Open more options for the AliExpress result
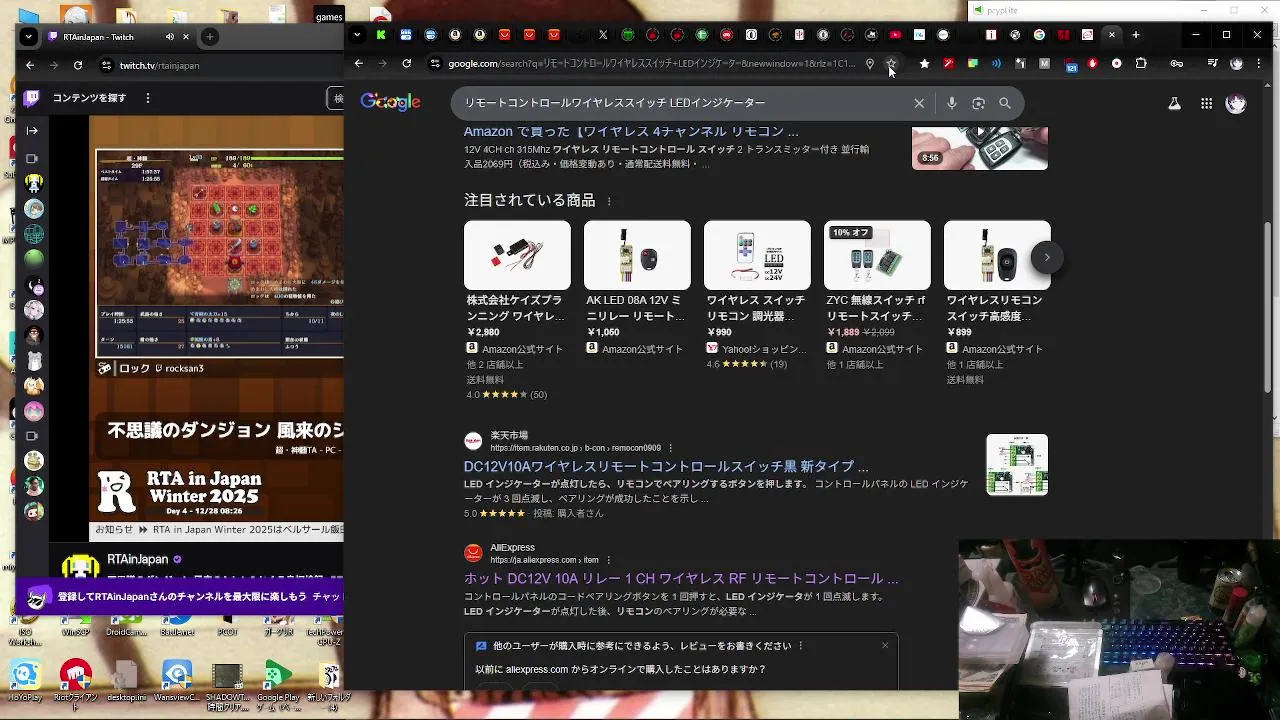The image size is (1280, 720). coord(608,560)
